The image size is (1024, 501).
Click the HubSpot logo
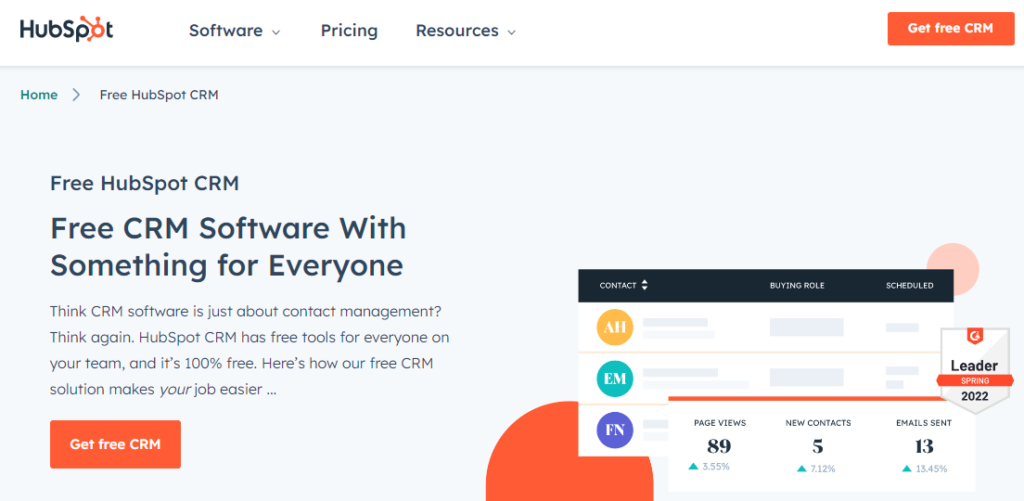point(67,29)
